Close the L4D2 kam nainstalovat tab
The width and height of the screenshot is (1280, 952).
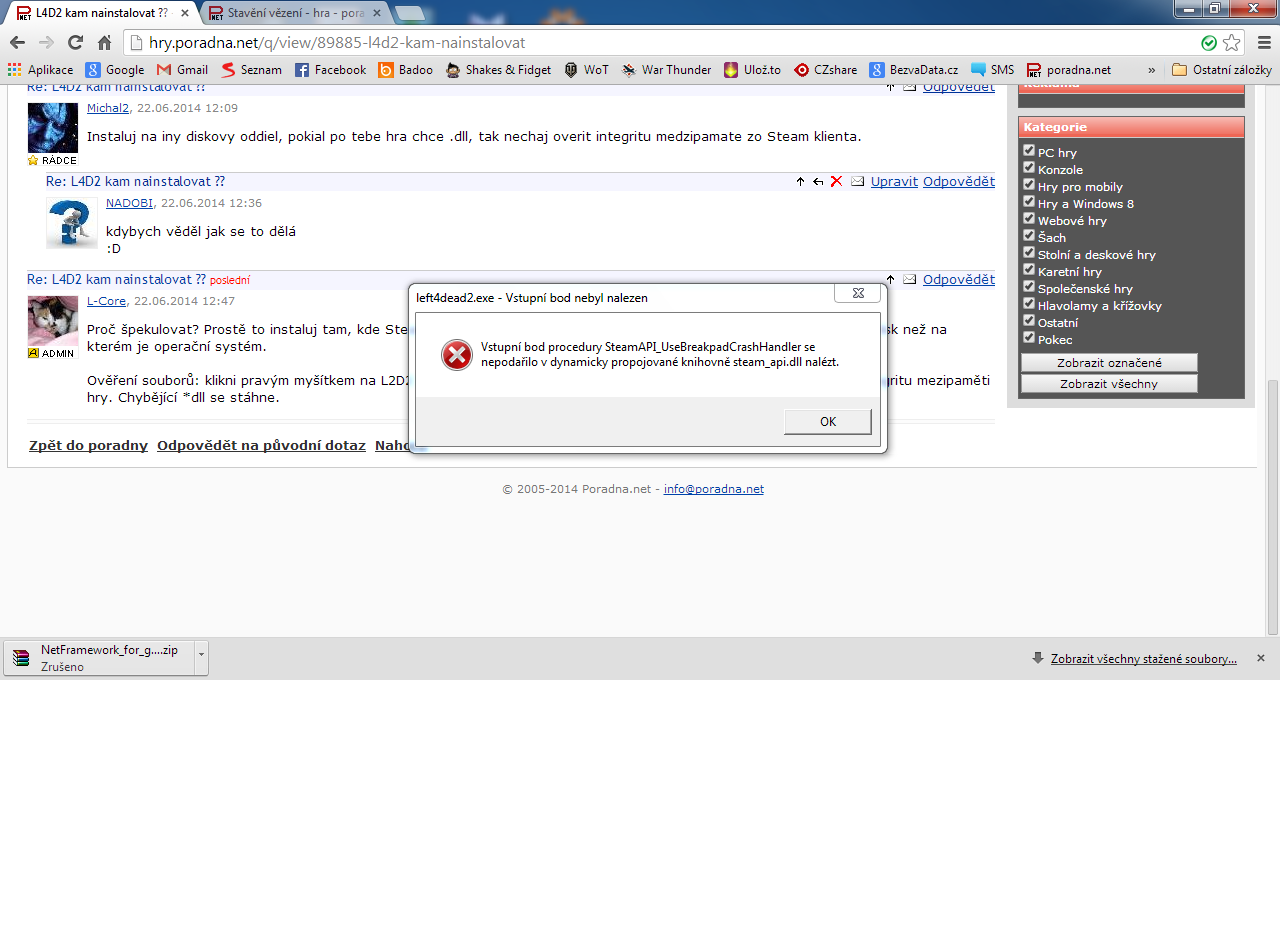coord(184,13)
